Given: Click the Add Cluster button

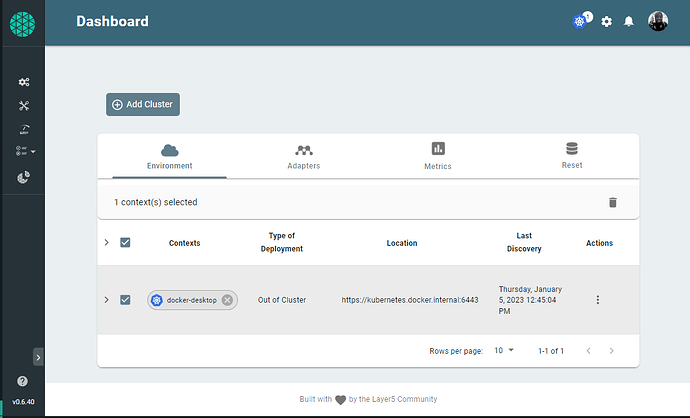Looking at the screenshot, I should coord(143,104).
